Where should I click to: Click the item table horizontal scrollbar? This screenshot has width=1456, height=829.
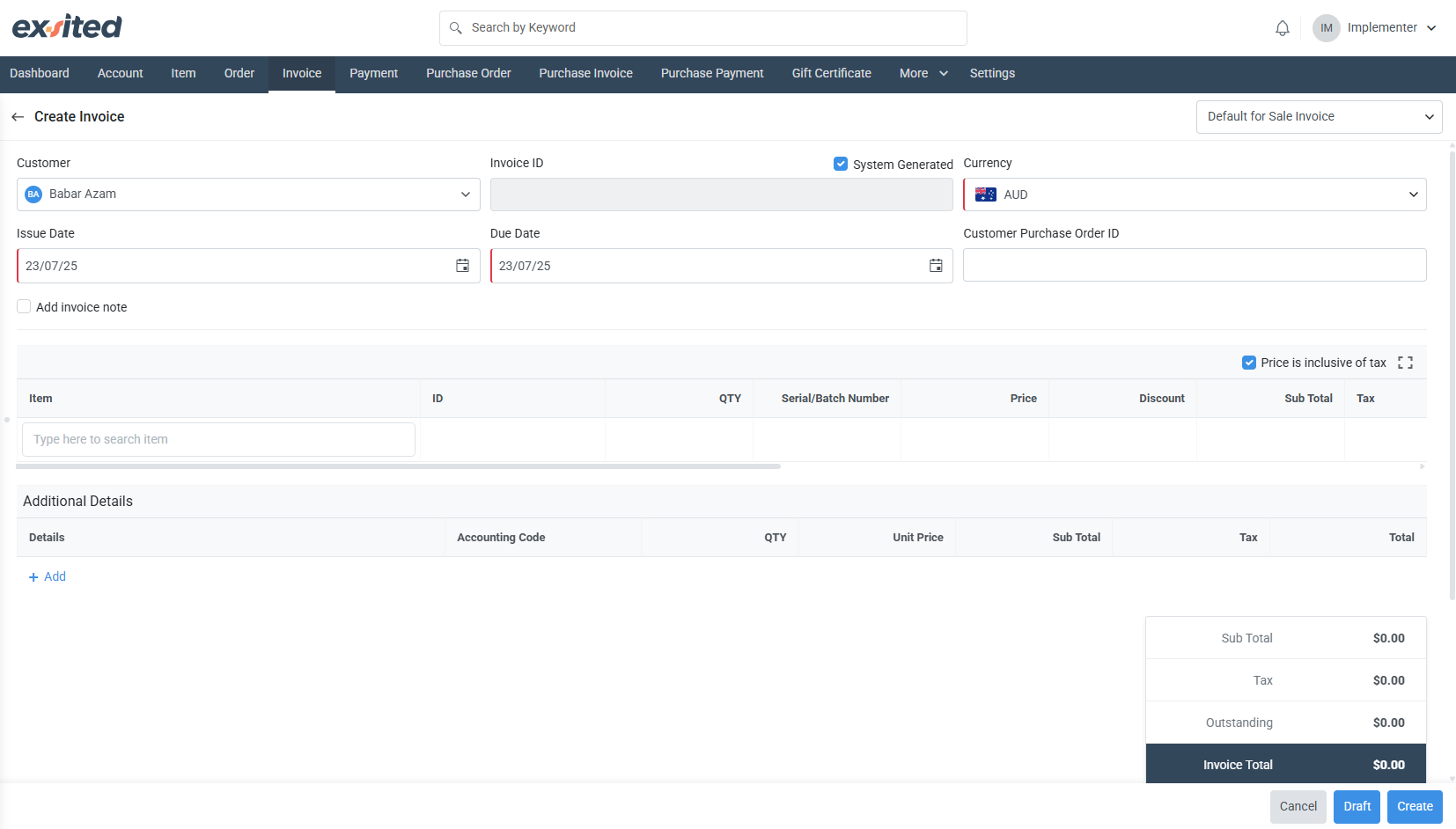click(398, 466)
